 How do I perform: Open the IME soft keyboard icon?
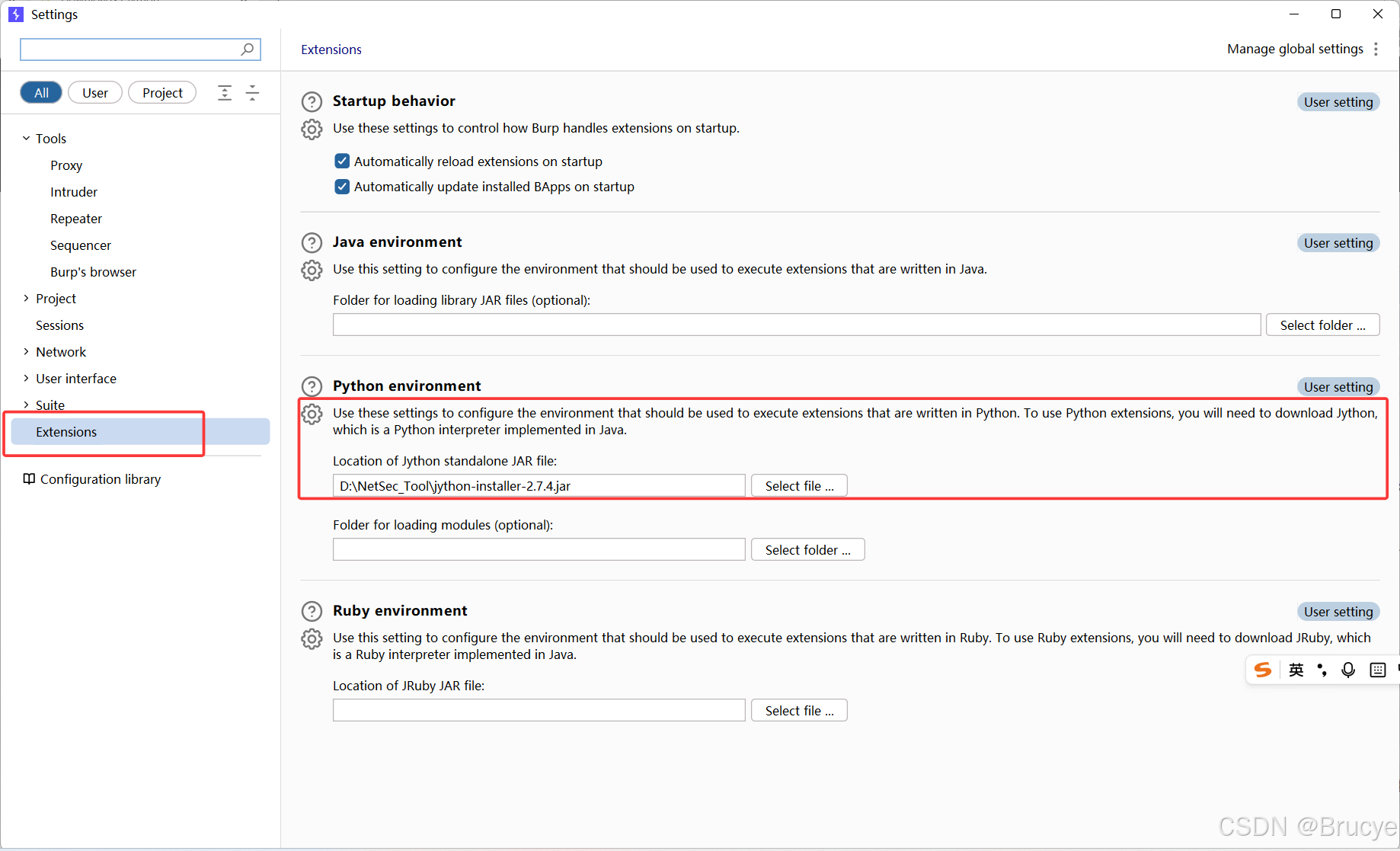coord(1377,670)
